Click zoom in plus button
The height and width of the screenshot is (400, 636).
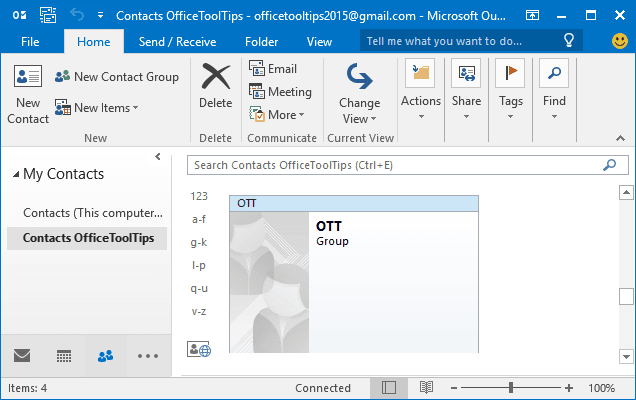point(569,388)
